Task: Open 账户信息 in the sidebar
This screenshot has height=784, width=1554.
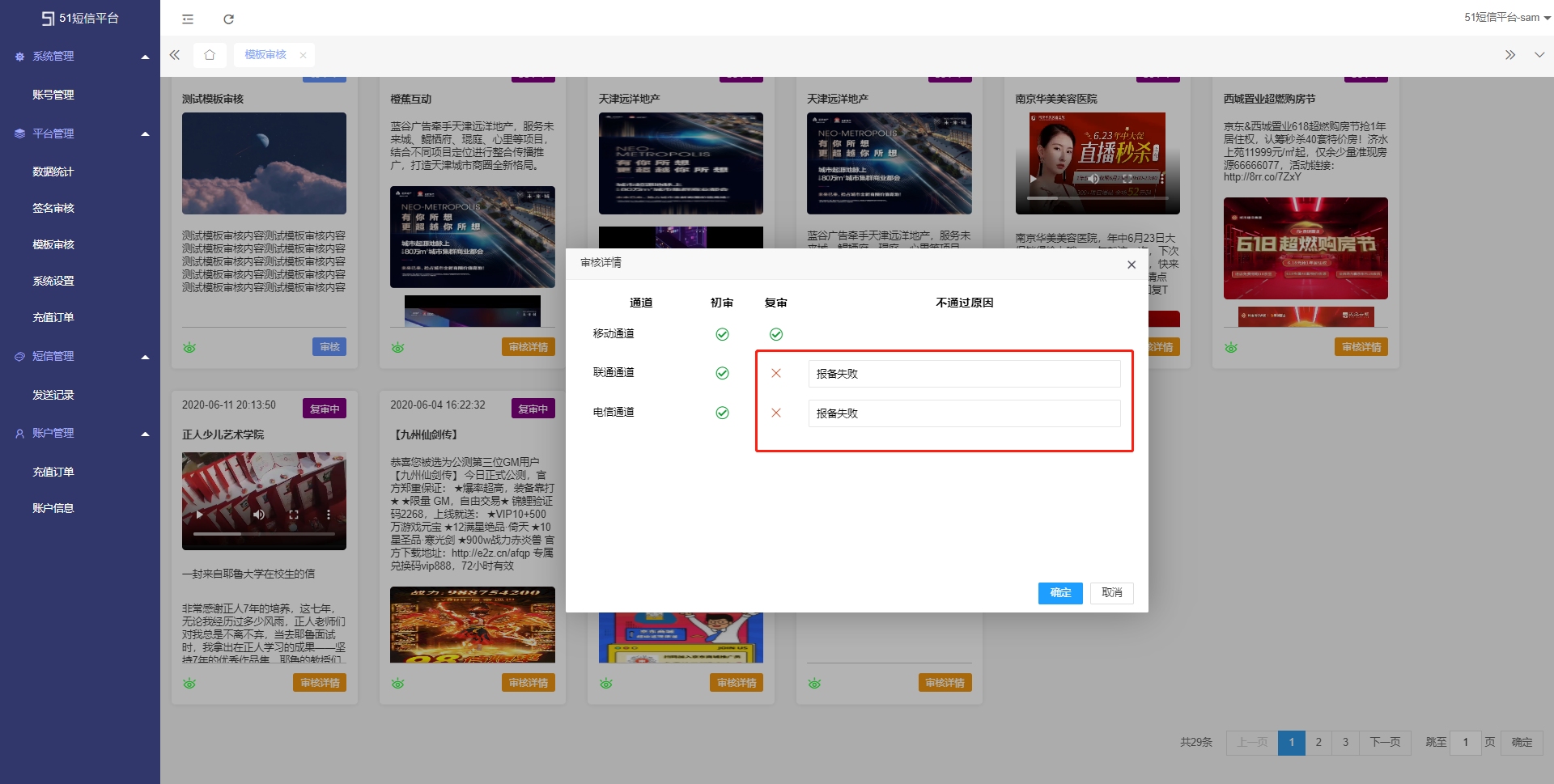Action: pos(53,508)
